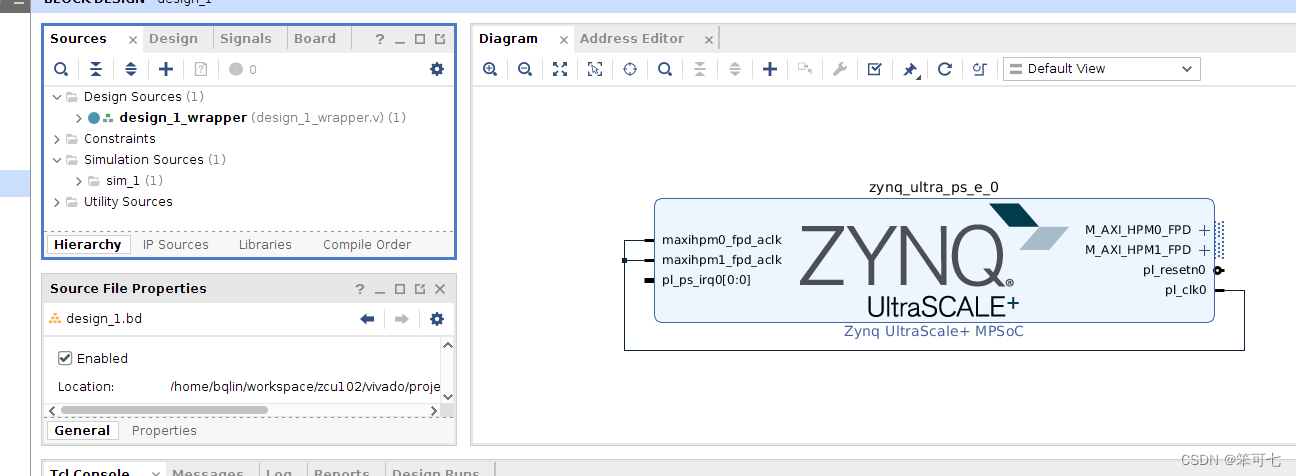Click the maxihpm0_fpd_aclk port
The height and width of the screenshot is (476, 1296).
point(722,240)
